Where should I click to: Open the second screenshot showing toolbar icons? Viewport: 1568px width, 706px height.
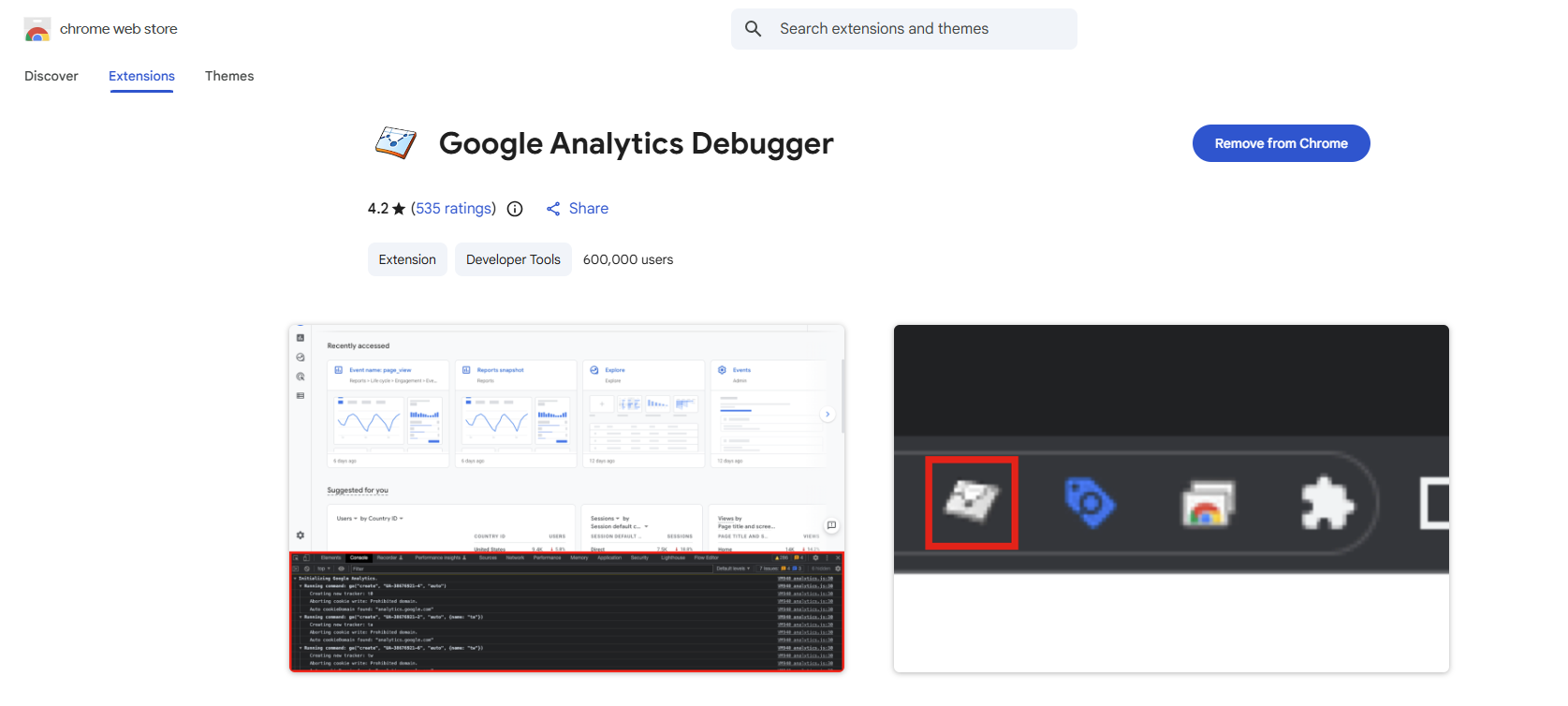coord(1171,498)
